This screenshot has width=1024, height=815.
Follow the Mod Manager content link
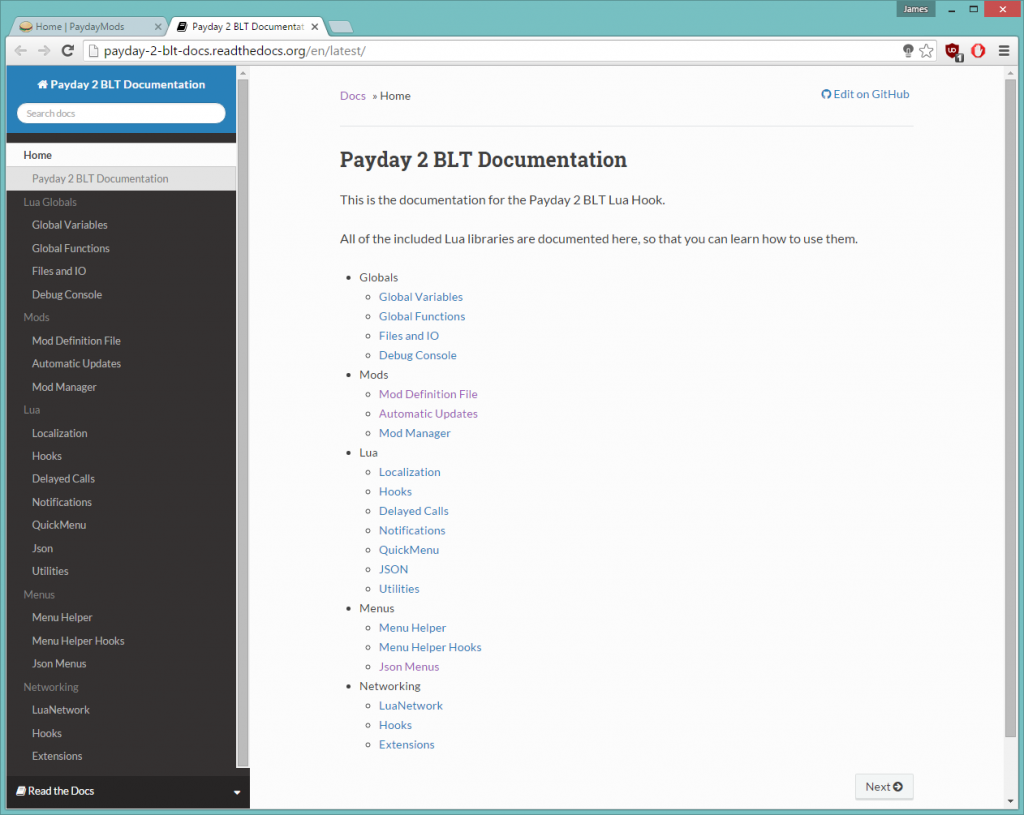415,433
